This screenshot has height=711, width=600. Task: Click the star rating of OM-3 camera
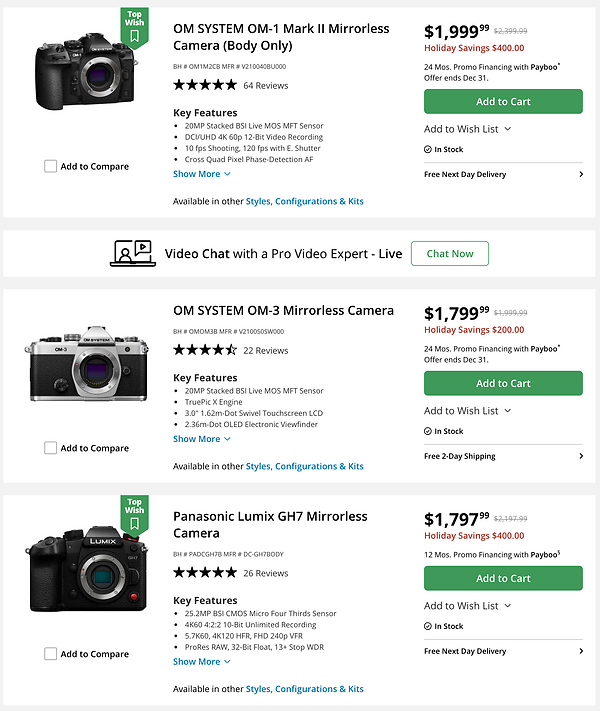(205, 350)
